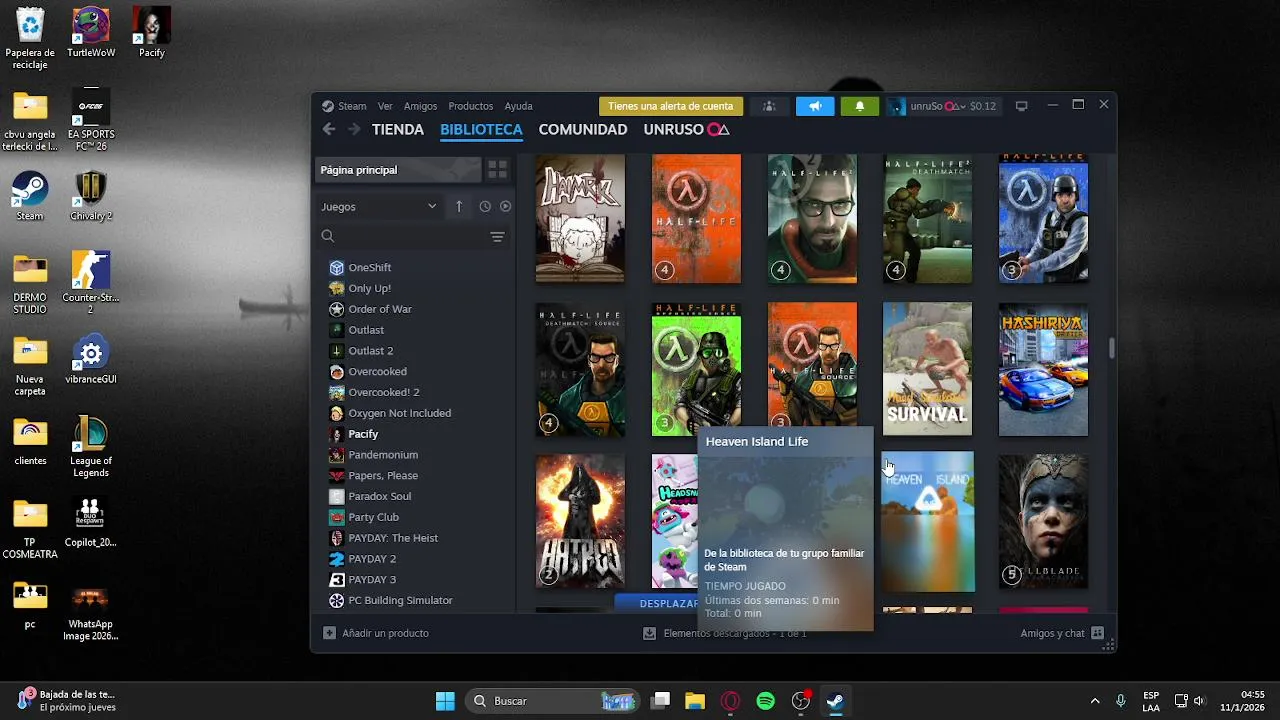Open the Ayuda menu
1280x720 pixels.
point(518,106)
